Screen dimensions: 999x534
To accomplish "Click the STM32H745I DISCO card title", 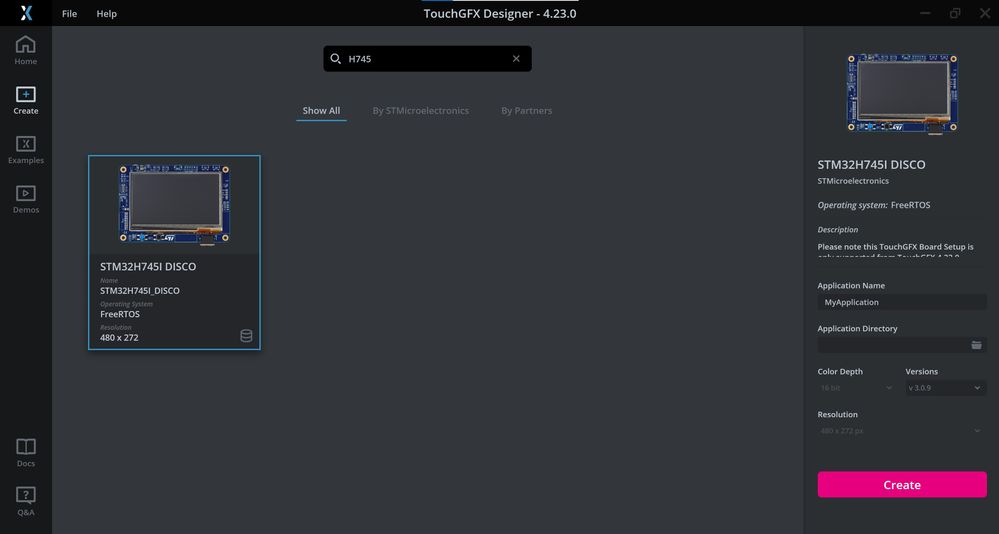I will (148, 266).
